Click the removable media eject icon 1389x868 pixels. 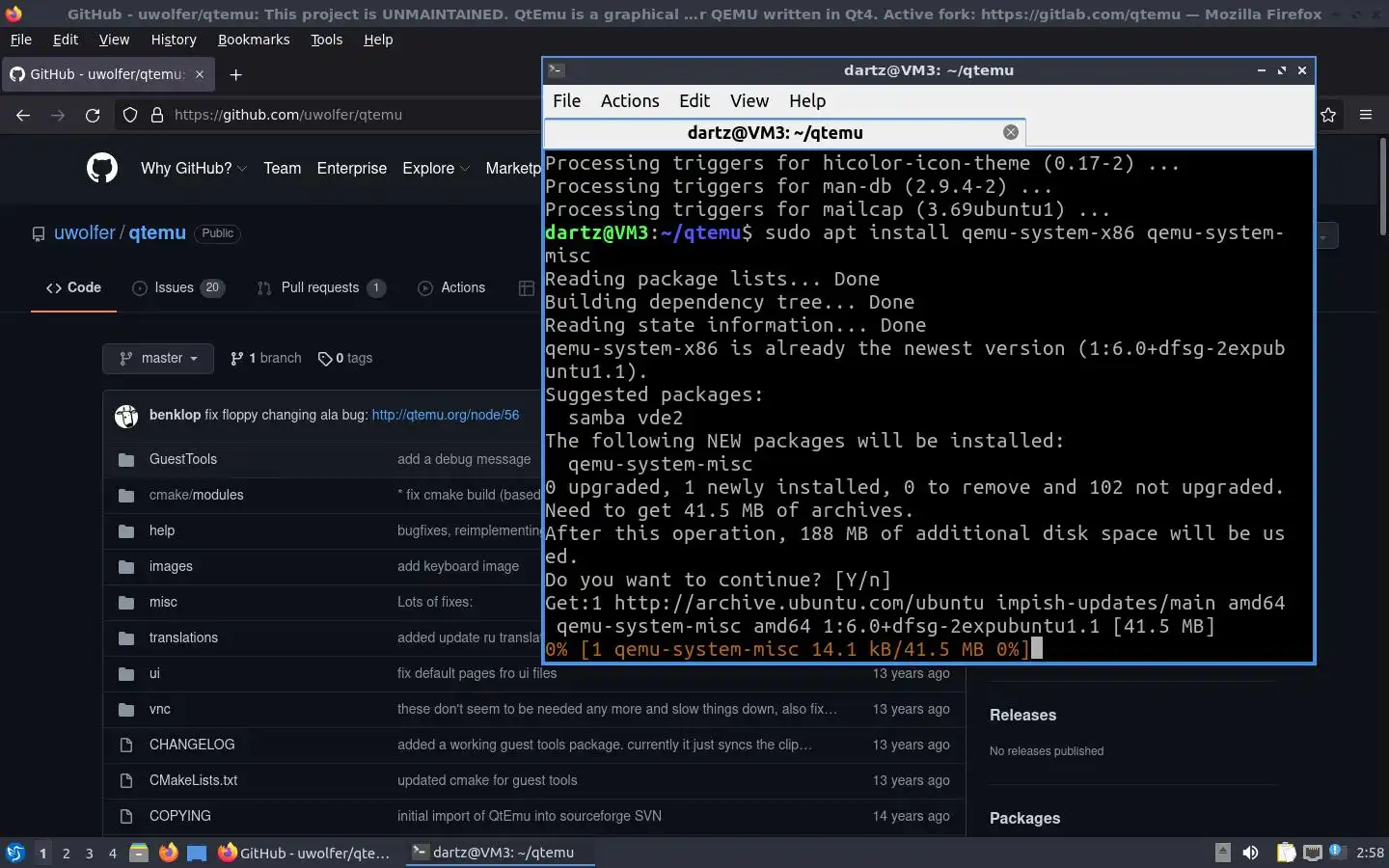(x=1223, y=853)
